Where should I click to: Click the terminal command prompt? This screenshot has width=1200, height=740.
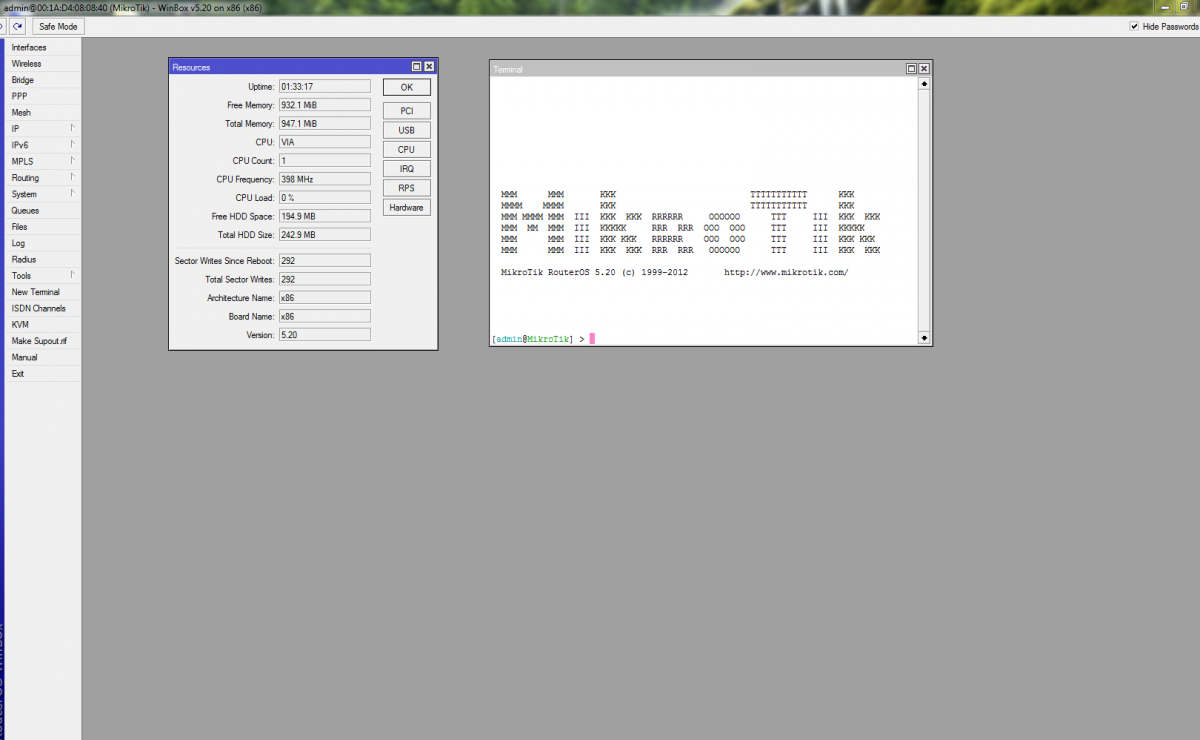coord(700,339)
